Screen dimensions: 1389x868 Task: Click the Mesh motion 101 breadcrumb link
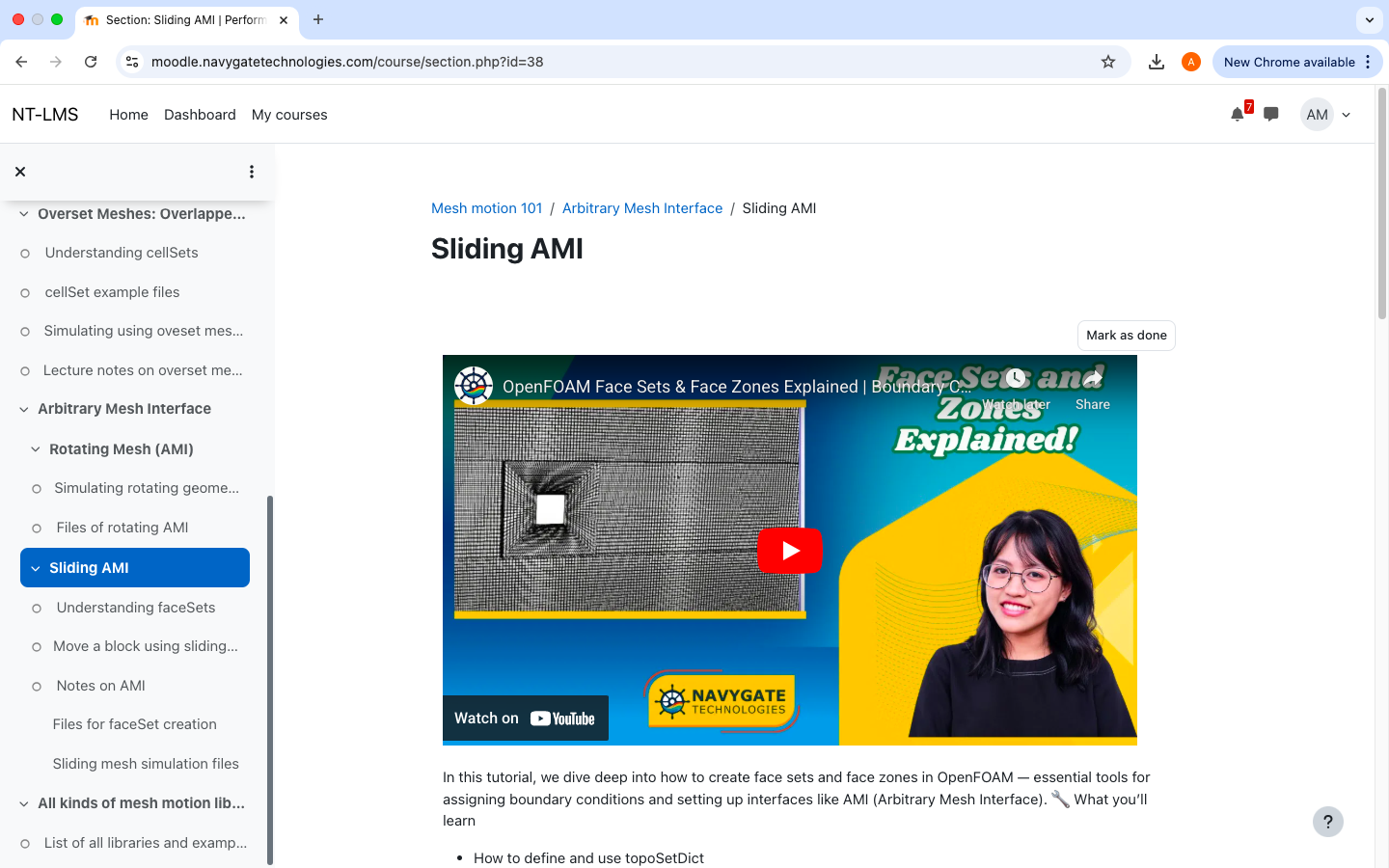point(486,208)
